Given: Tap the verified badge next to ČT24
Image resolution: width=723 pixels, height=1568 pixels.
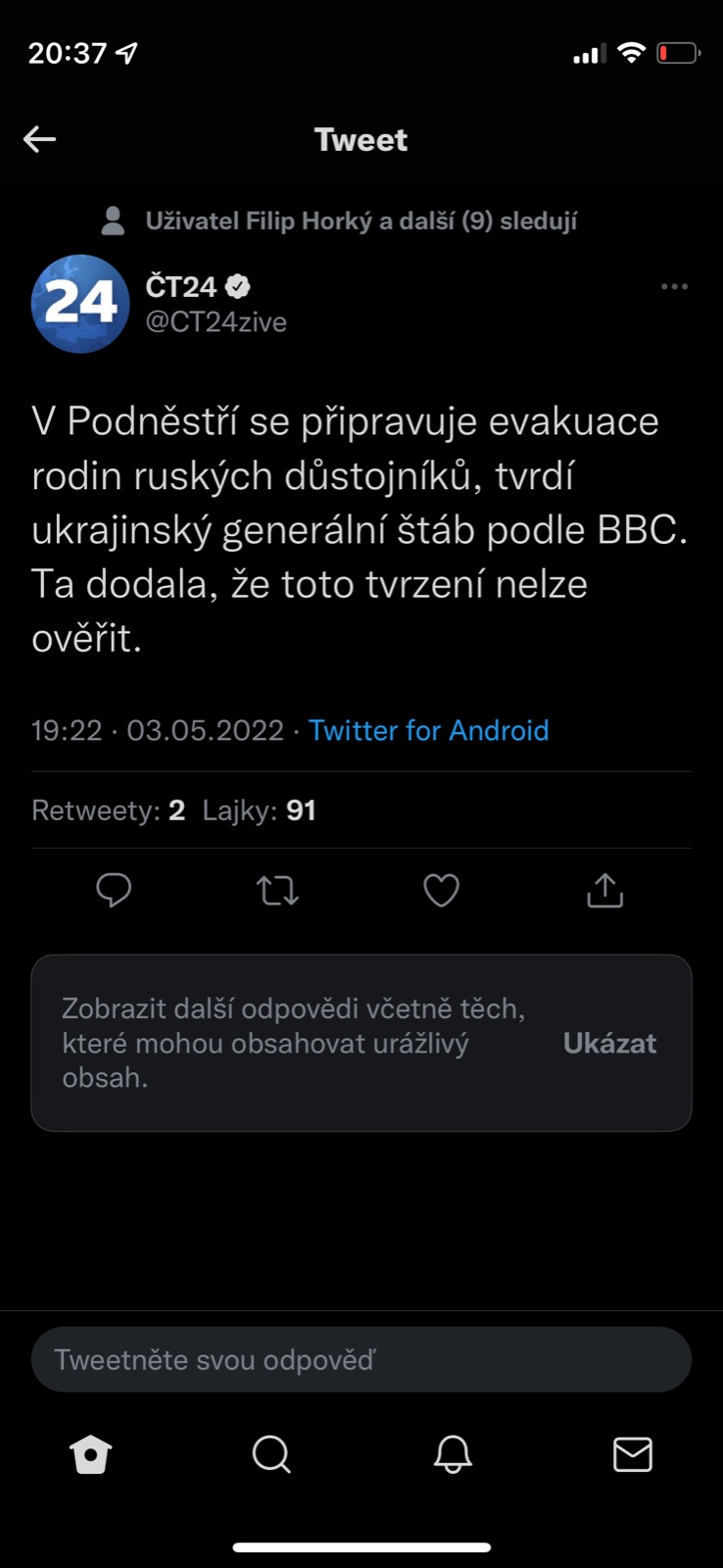Looking at the screenshot, I should pos(238,286).
